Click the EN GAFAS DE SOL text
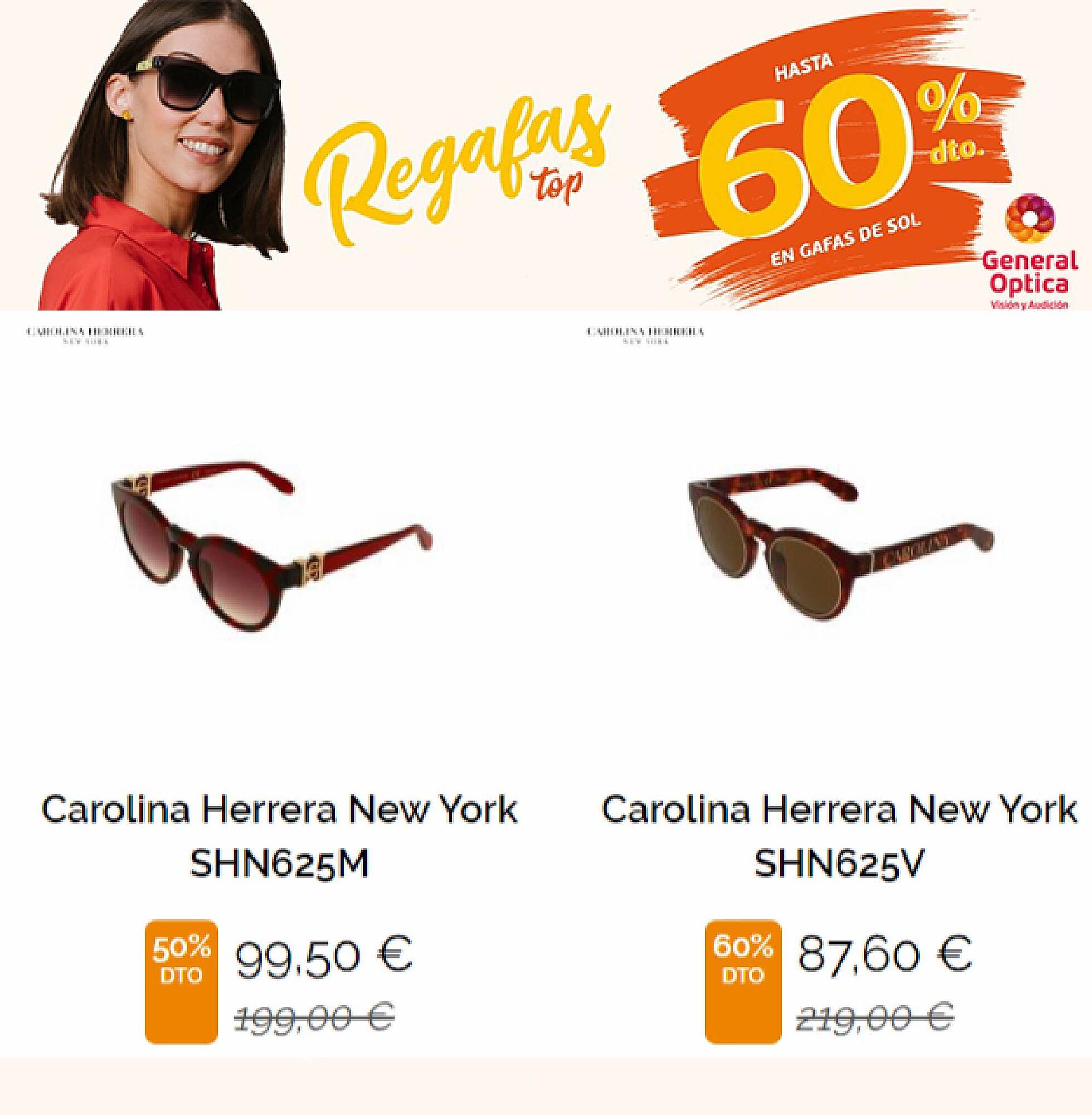 [x=846, y=240]
